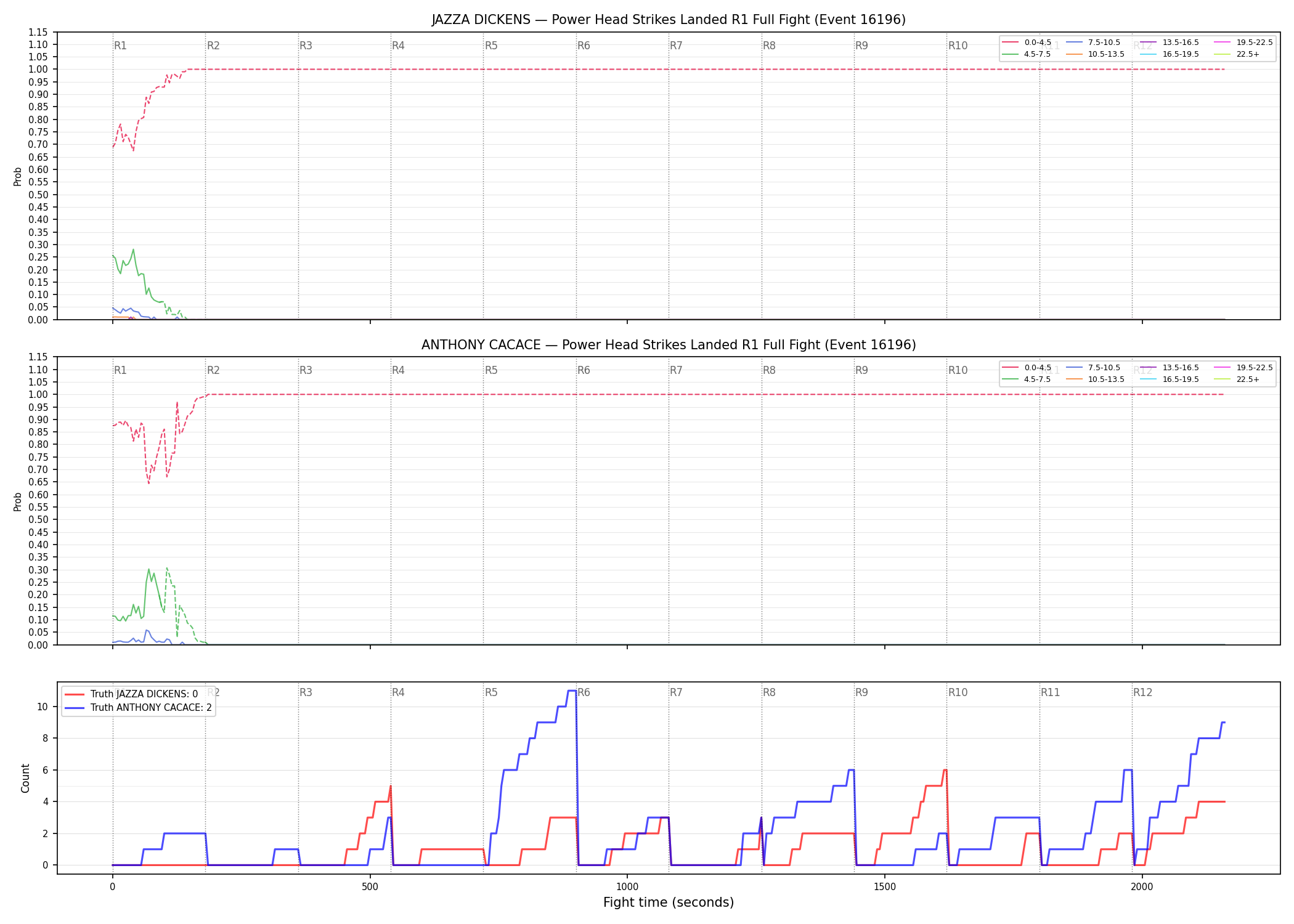This screenshot has height=924, width=1294.
Task: Click '1.15' tick label on JAZZA DICKENS chart
Action: [38, 32]
